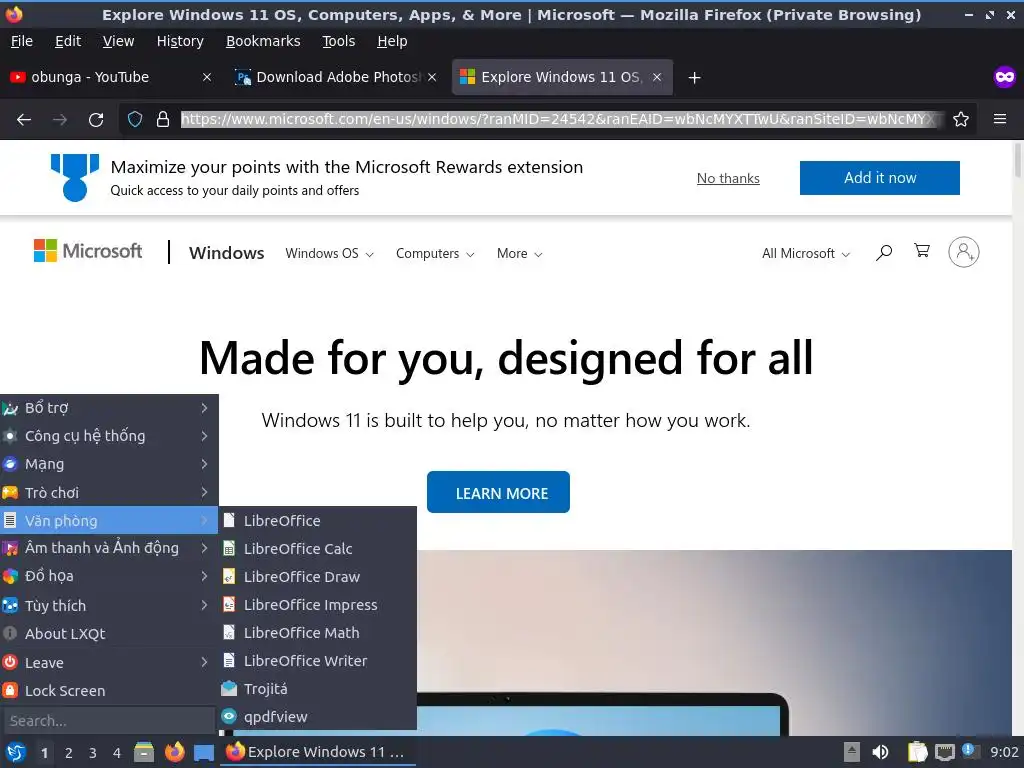Open the Help menu
Screen dimensions: 1024x768
392,41
